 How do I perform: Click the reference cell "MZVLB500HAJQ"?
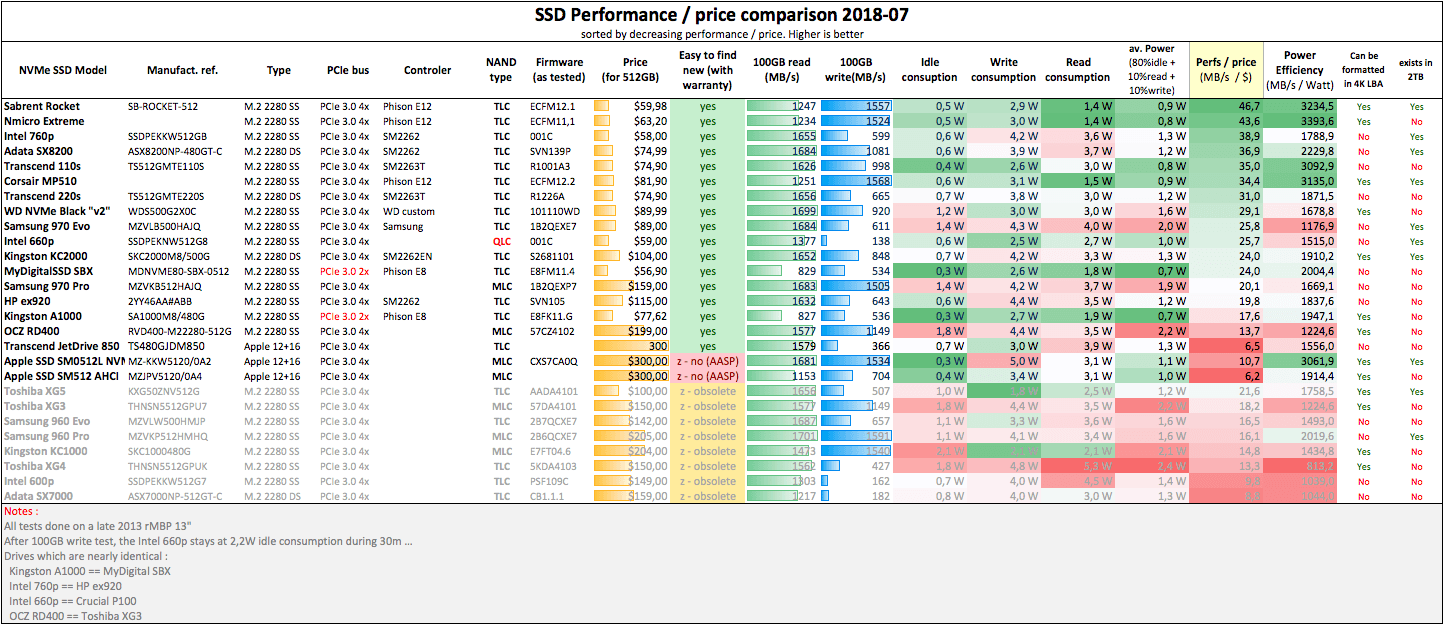click(166, 226)
